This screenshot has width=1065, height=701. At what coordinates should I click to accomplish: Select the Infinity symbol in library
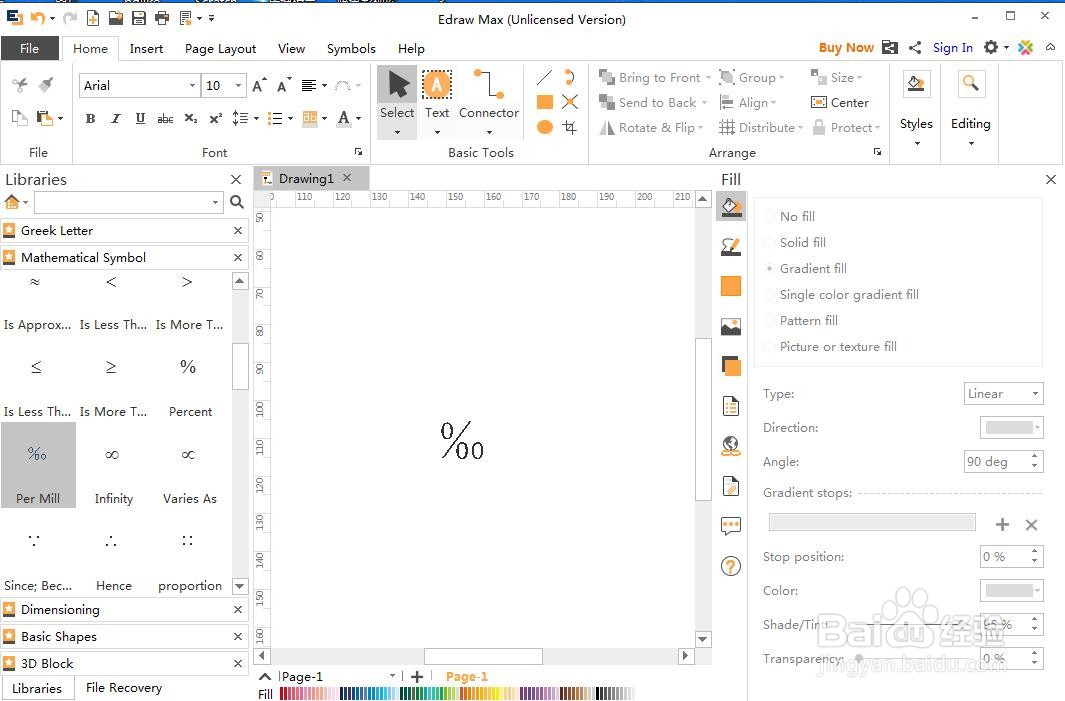113,465
